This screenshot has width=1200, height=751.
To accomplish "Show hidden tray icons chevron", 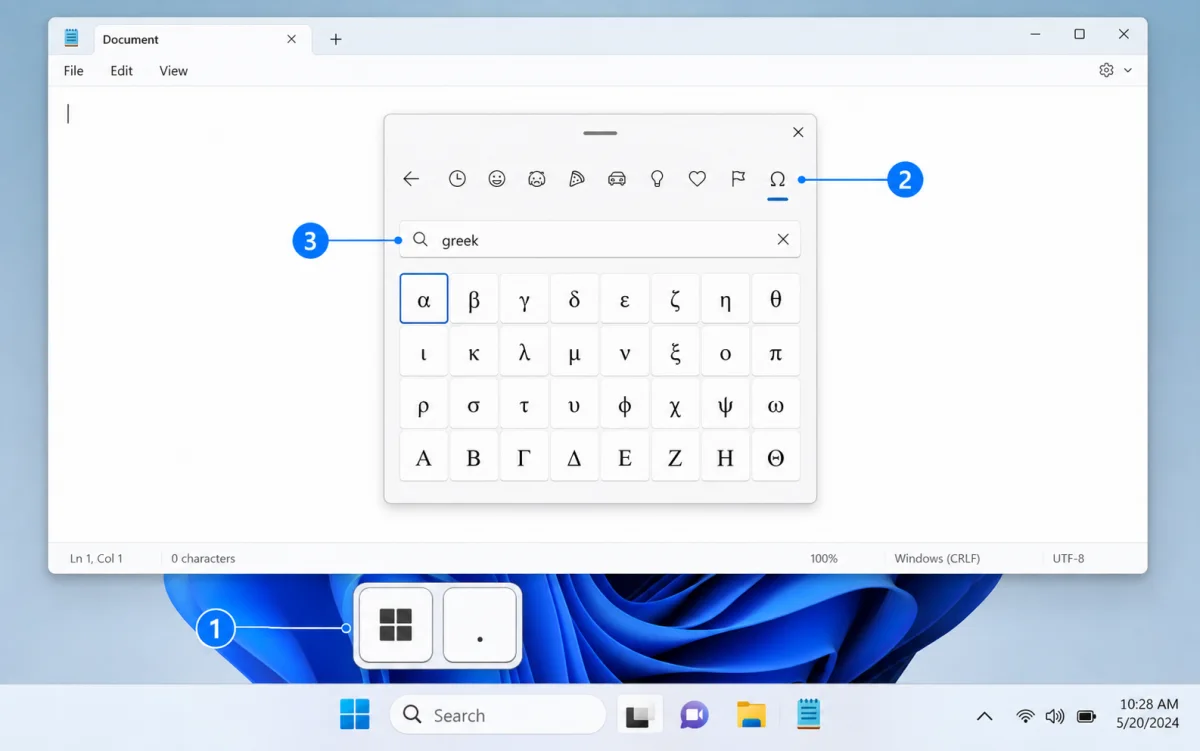I will point(985,716).
